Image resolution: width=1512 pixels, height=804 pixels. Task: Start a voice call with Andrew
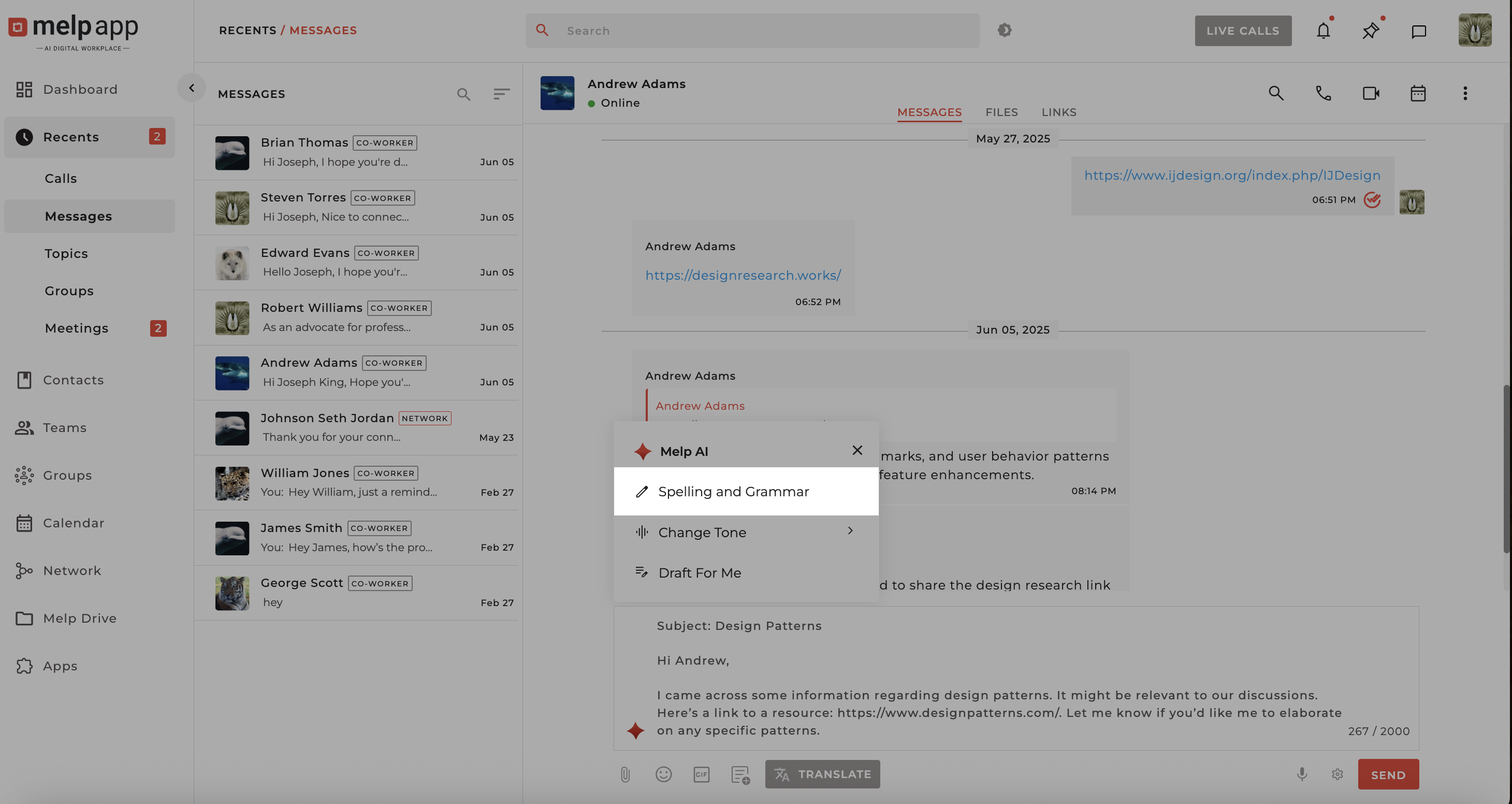pos(1323,93)
